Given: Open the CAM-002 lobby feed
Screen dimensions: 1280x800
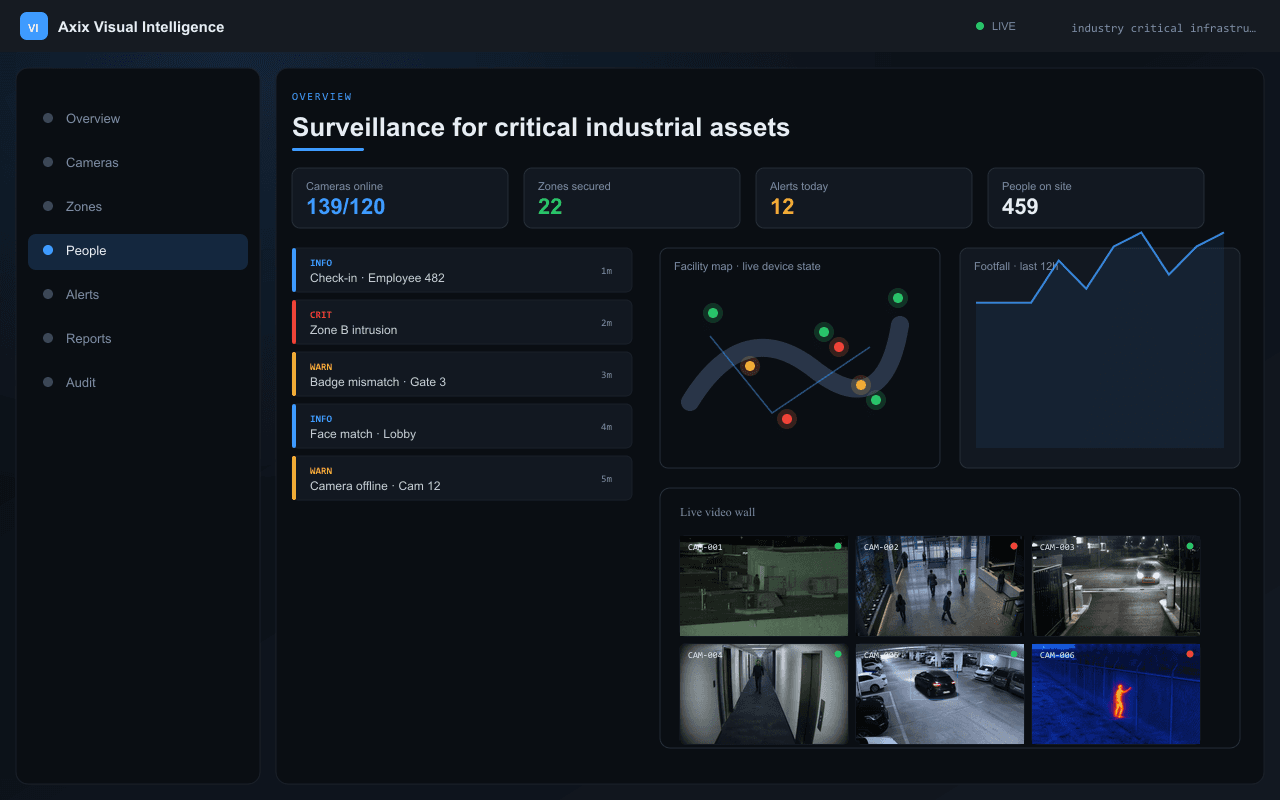Looking at the screenshot, I should pos(940,586).
